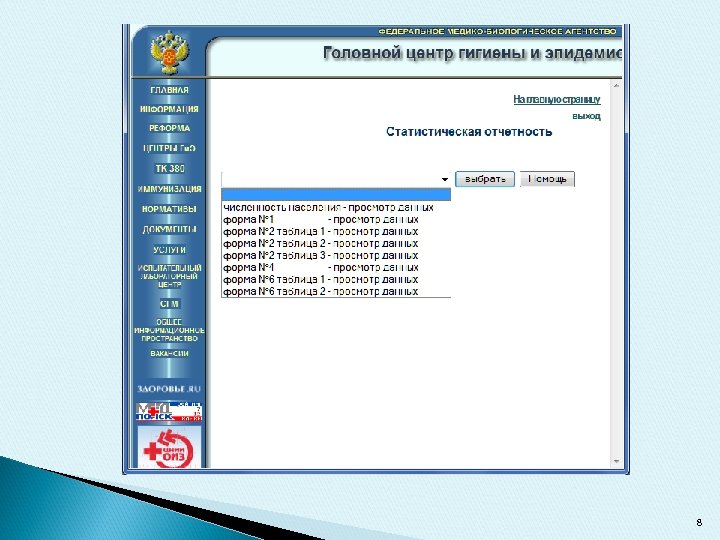Choose 'численность населения - просмотр данных' option
Image resolution: width=720 pixels, height=540 pixels.
click(336, 207)
